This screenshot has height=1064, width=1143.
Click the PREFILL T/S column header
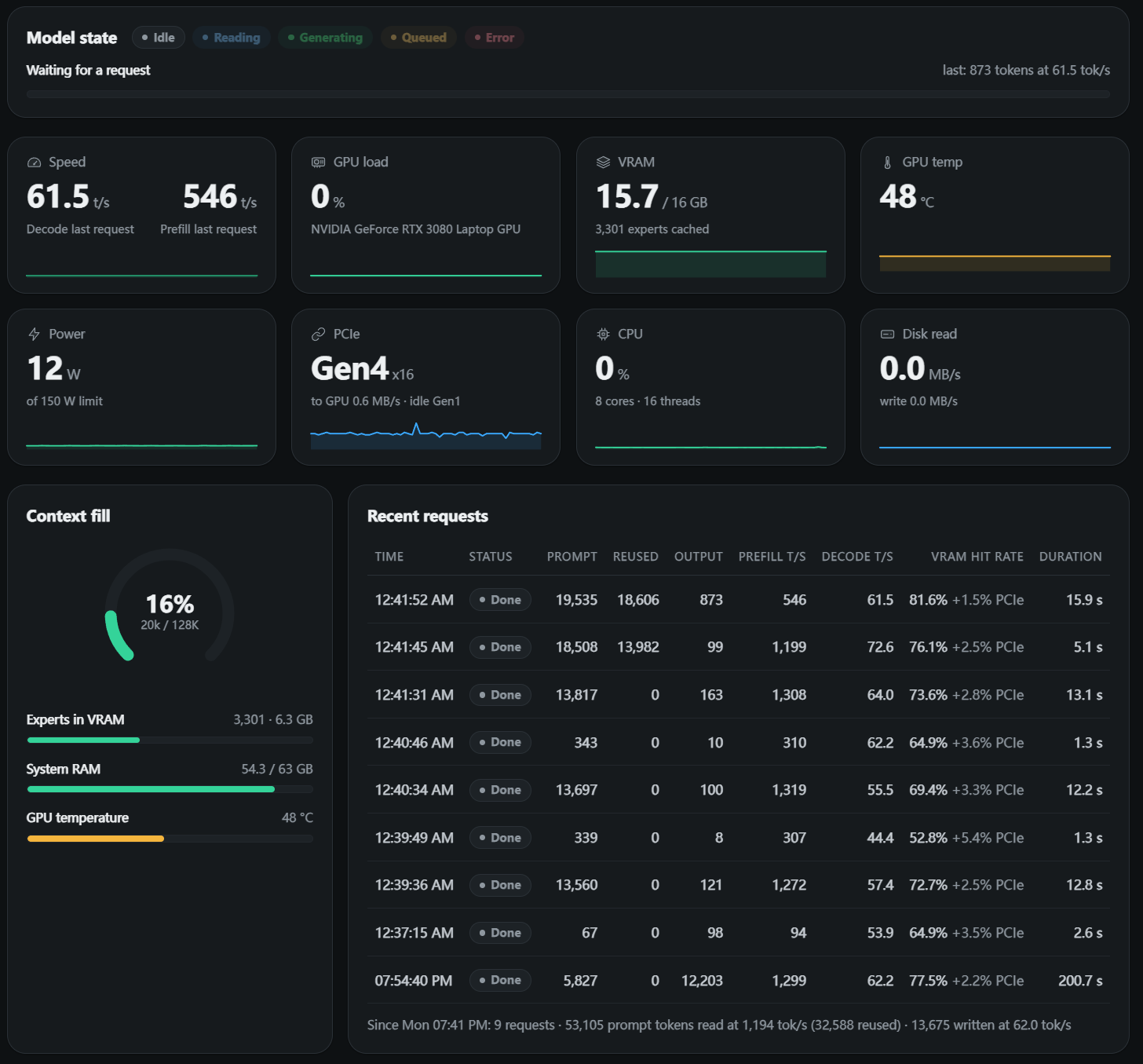772,557
